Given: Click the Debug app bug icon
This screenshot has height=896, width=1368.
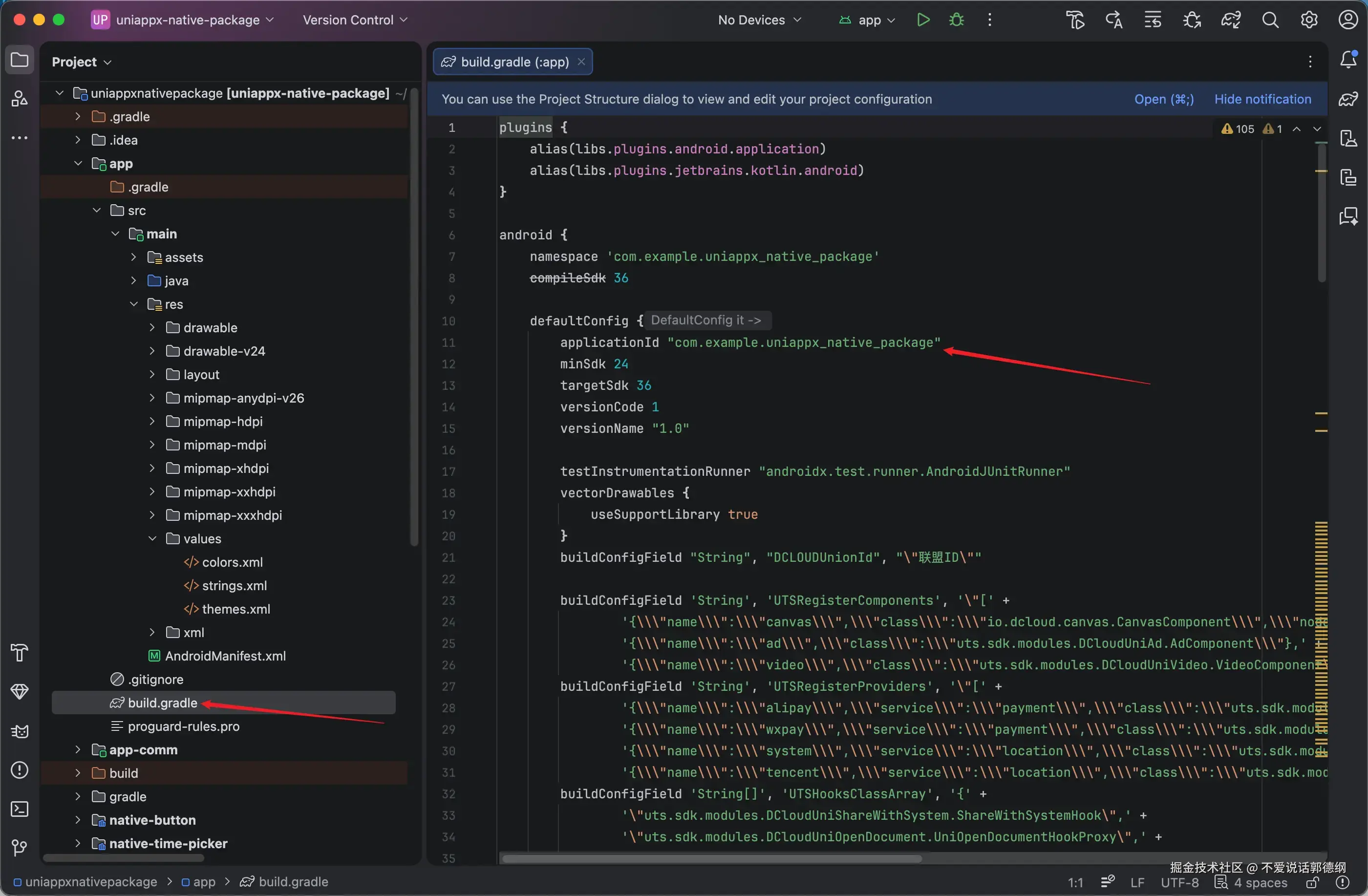Looking at the screenshot, I should pyautogui.click(x=957, y=20).
